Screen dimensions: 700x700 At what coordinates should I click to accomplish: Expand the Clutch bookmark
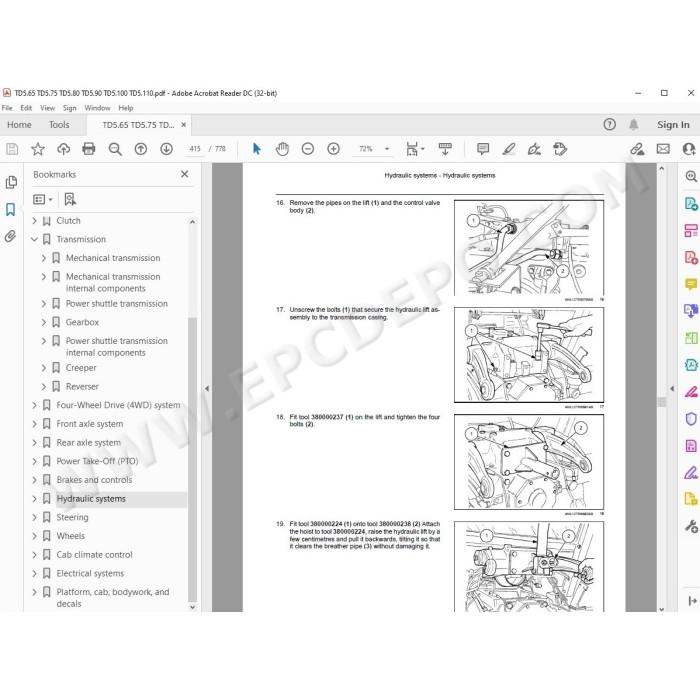[x=34, y=221]
